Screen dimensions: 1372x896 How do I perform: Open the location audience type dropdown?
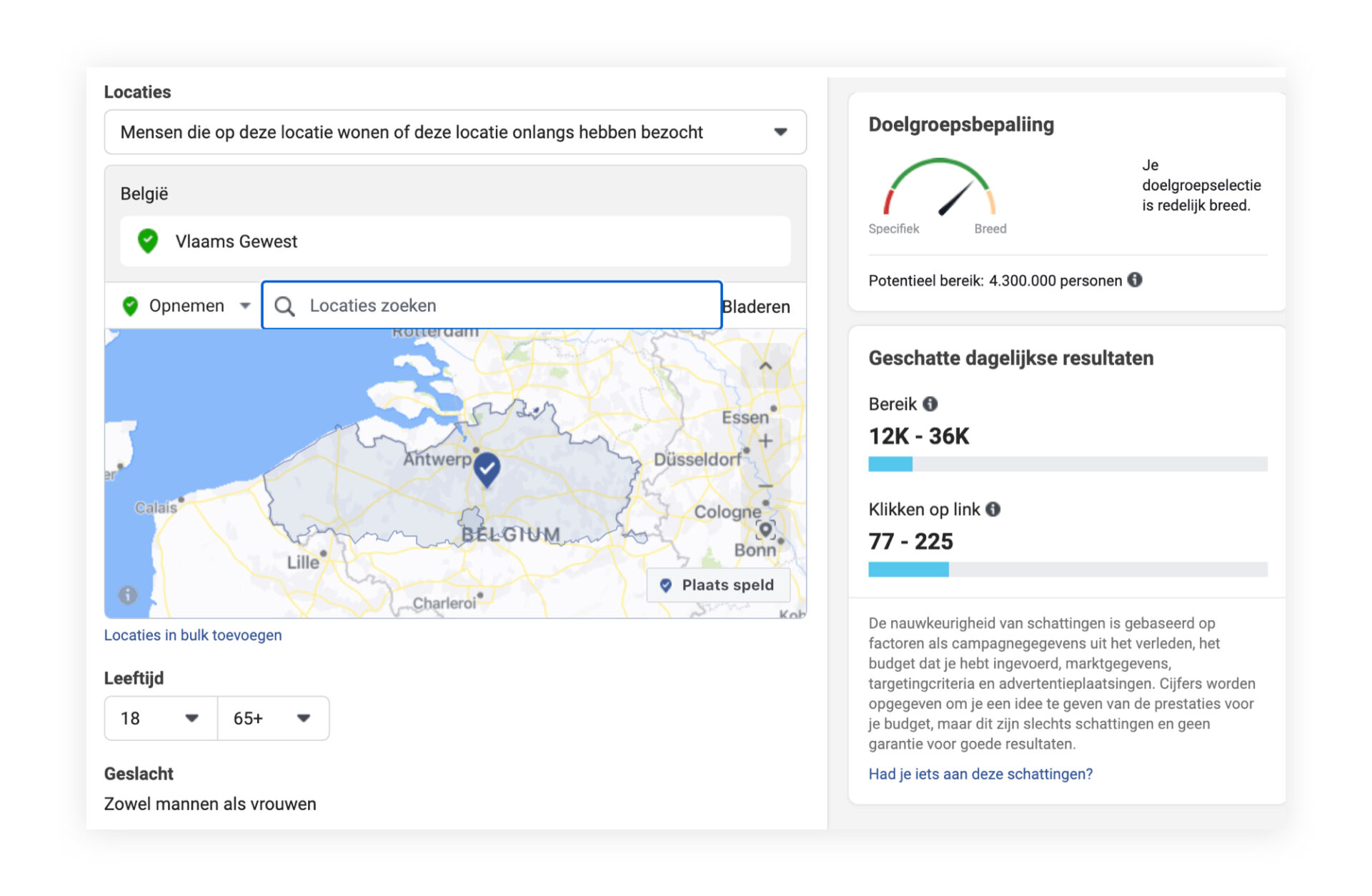point(455,132)
